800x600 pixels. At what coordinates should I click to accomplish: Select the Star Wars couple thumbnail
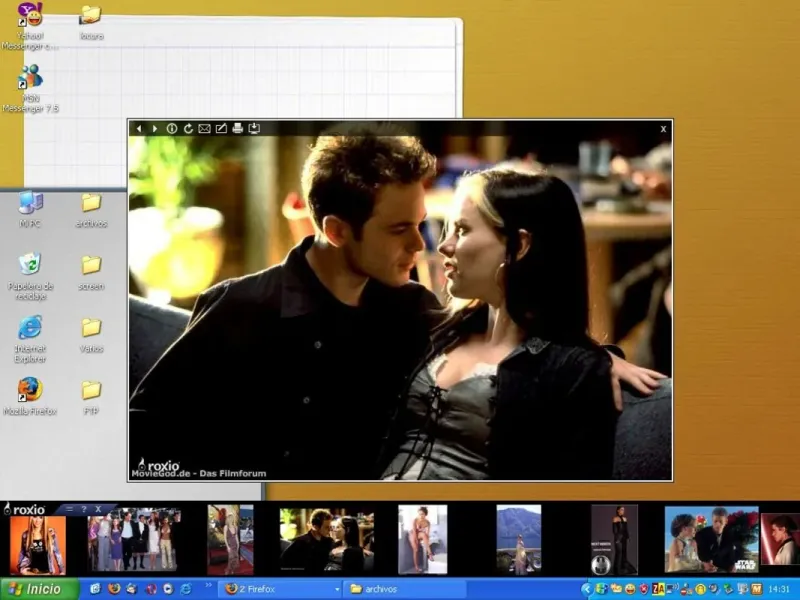pyautogui.click(x=711, y=540)
